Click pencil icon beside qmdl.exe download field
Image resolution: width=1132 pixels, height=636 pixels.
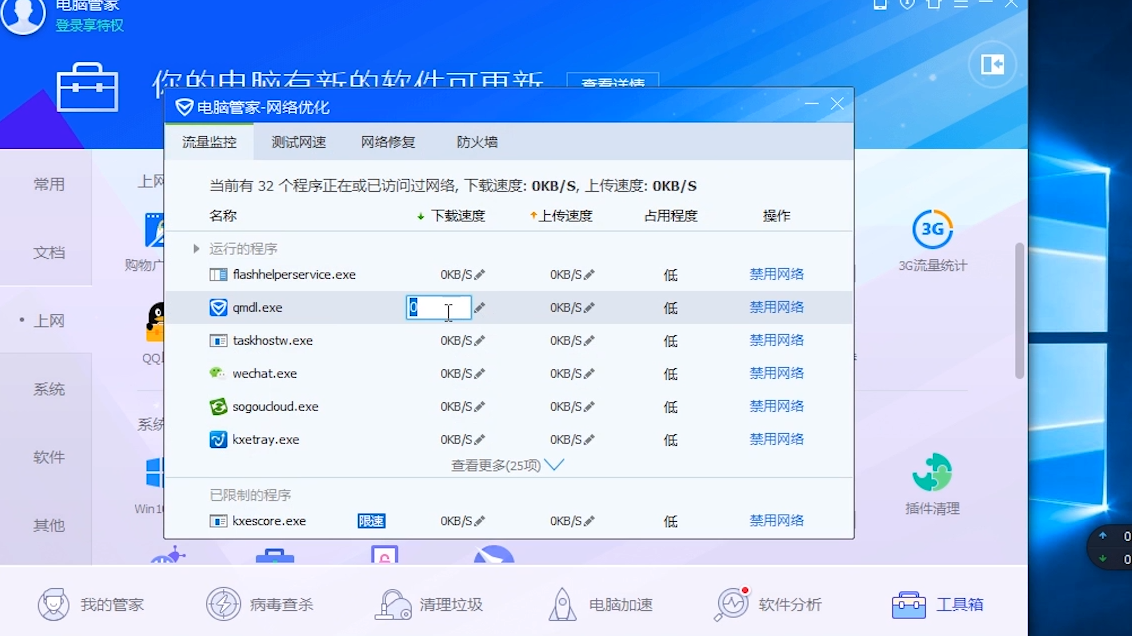click(x=480, y=308)
